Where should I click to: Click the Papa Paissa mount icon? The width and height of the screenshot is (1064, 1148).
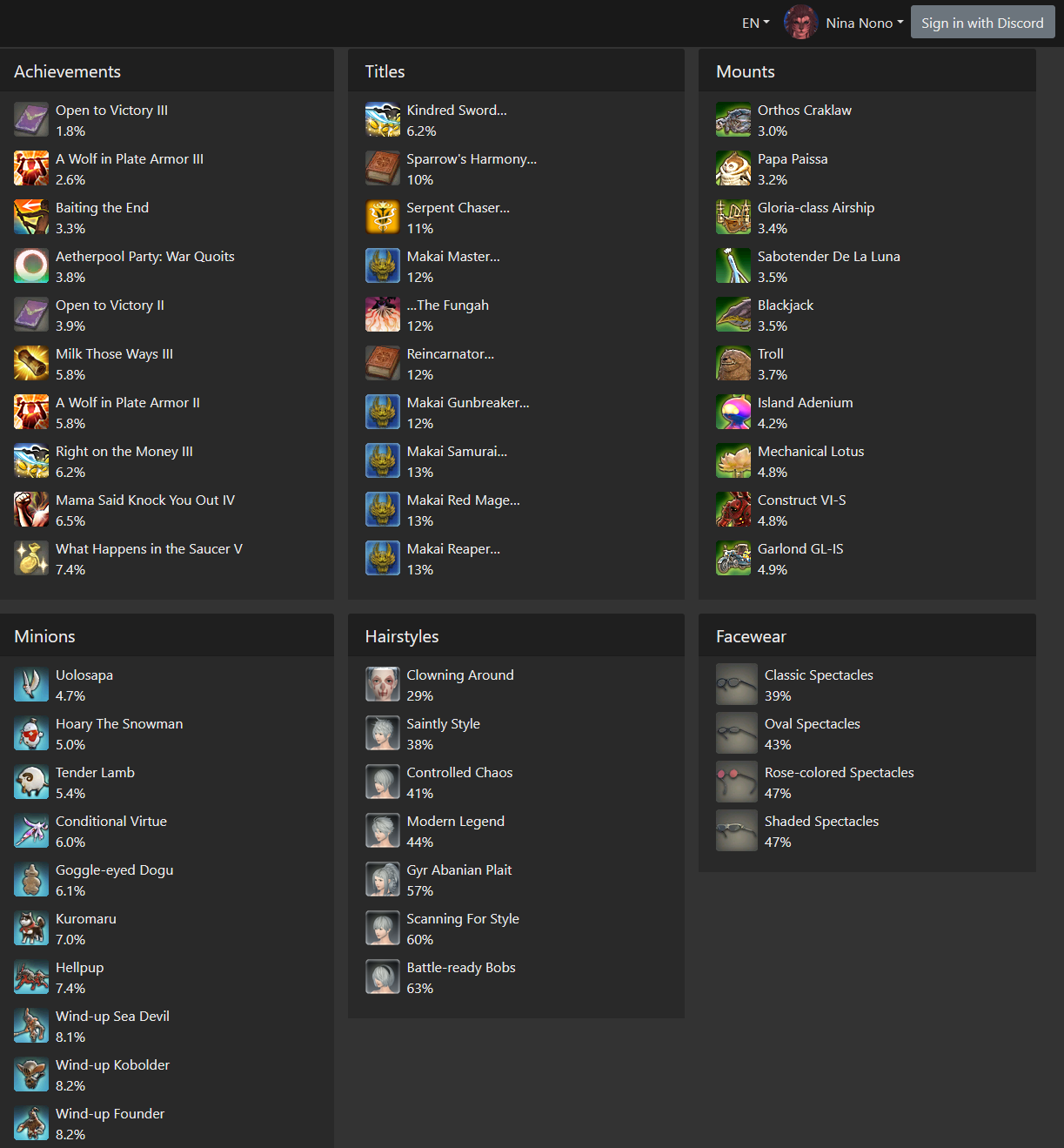point(733,169)
